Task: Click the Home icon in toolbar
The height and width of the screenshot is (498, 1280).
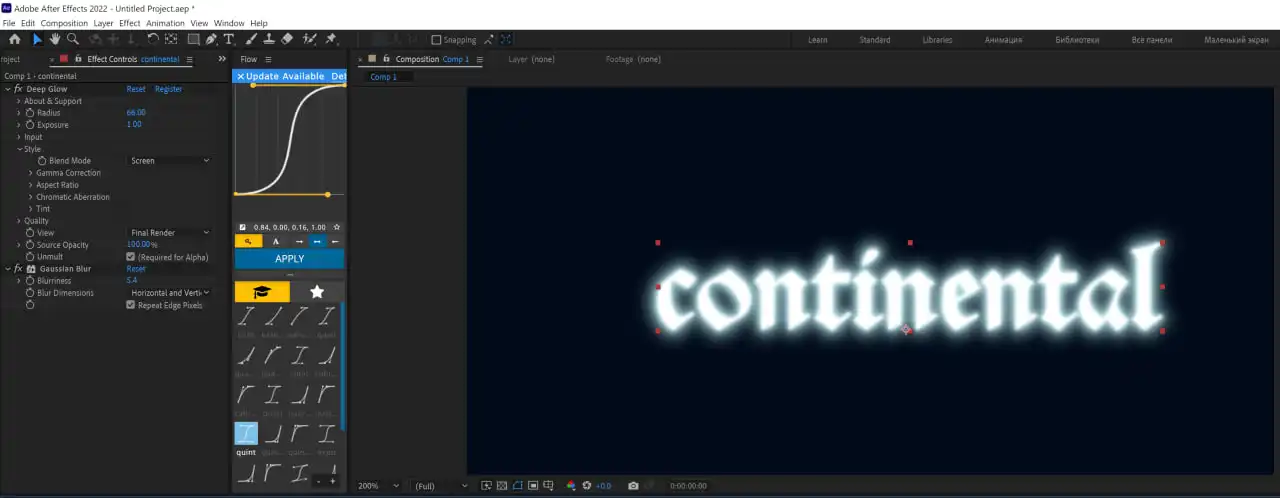Action: pos(14,39)
